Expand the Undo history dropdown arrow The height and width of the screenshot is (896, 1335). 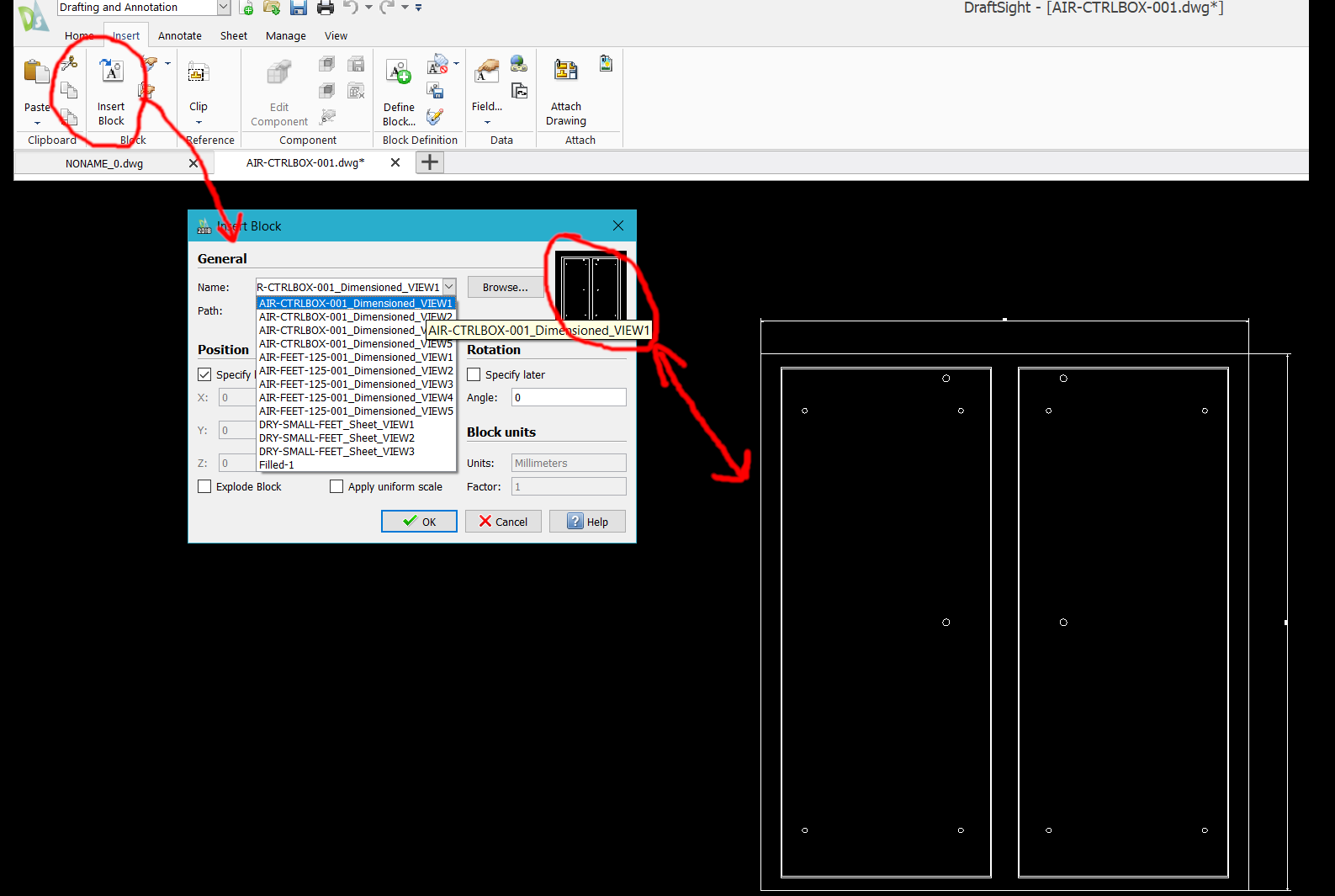(x=368, y=8)
